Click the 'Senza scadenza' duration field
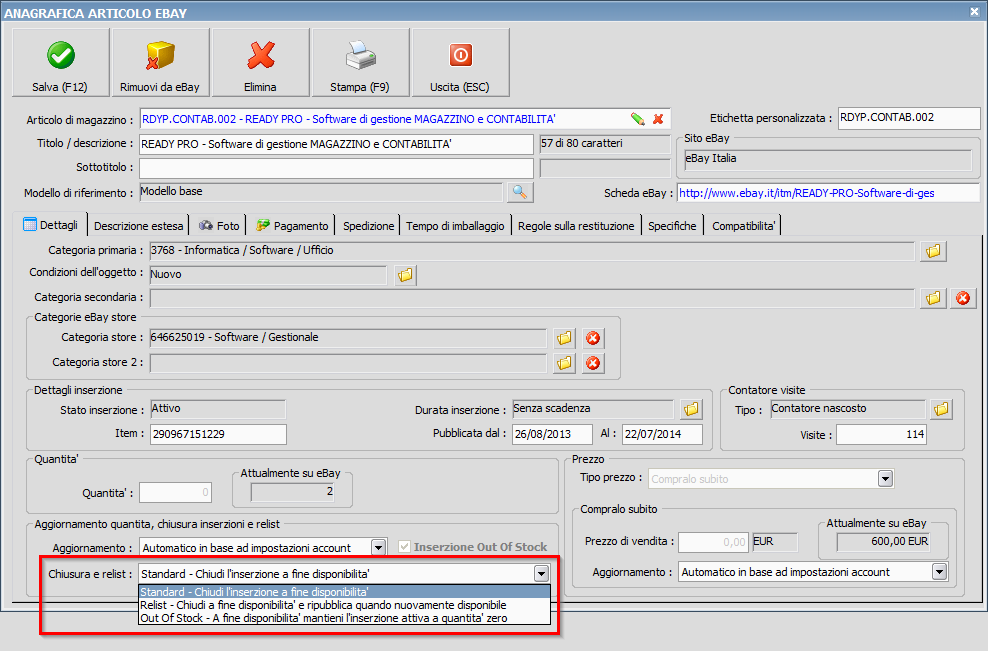988x651 pixels. pyautogui.click(x=593, y=409)
